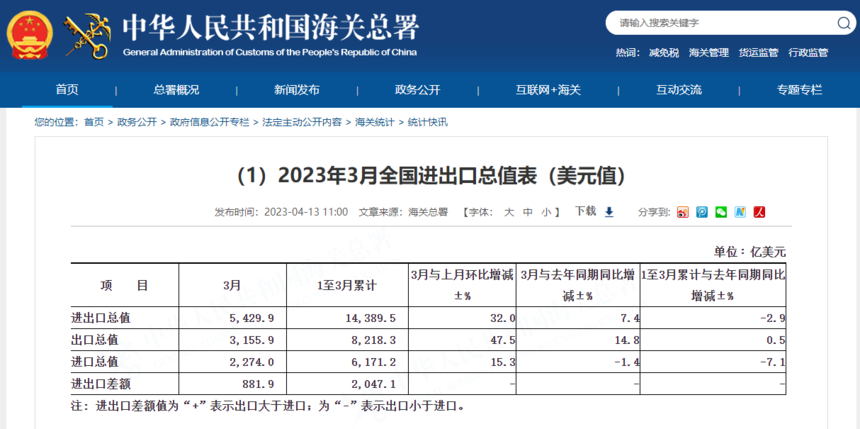Open the 互联网+海关 nav tab
Screen dimensions: 860x429
[x=548, y=90]
